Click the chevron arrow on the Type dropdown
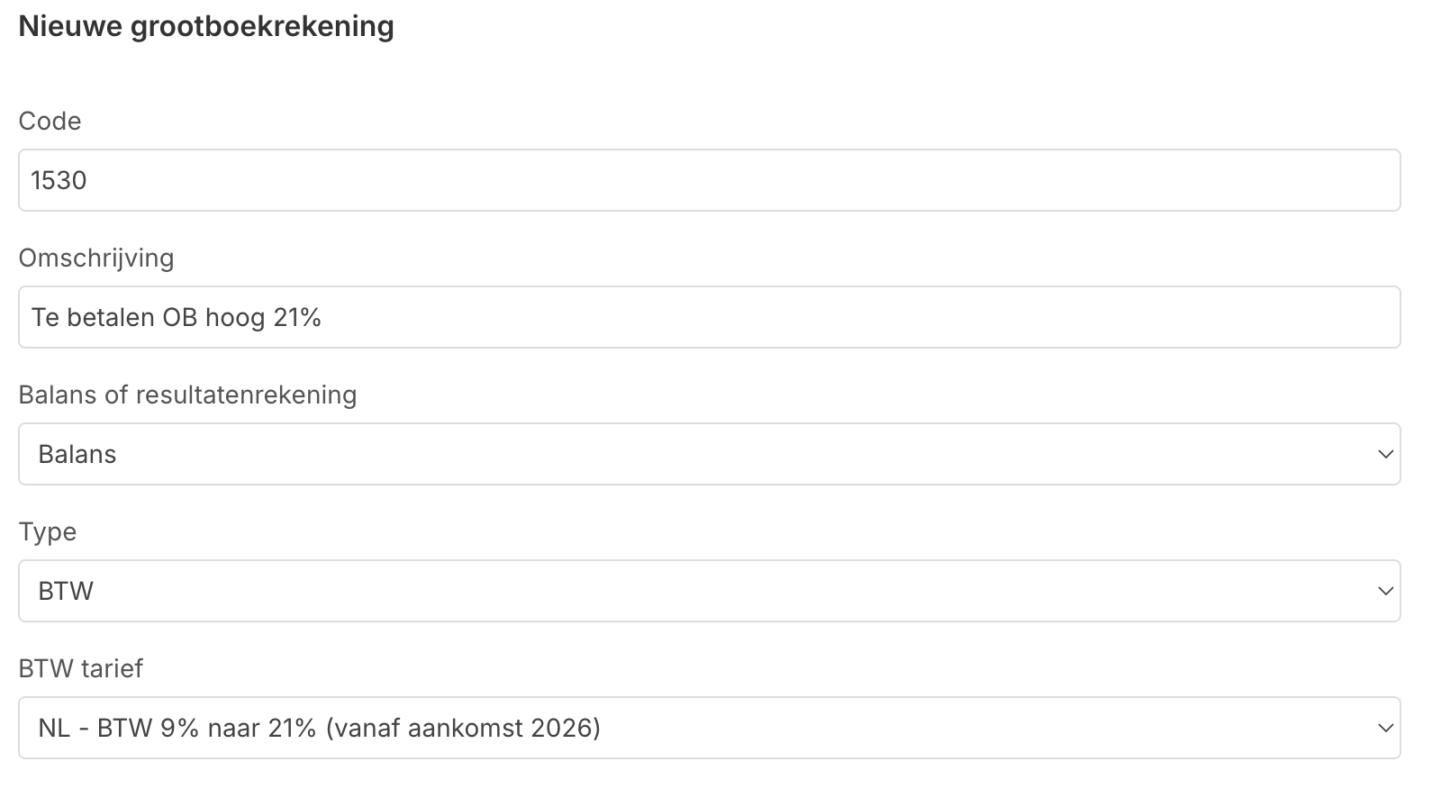The image size is (1441, 807). (1385, 591)
